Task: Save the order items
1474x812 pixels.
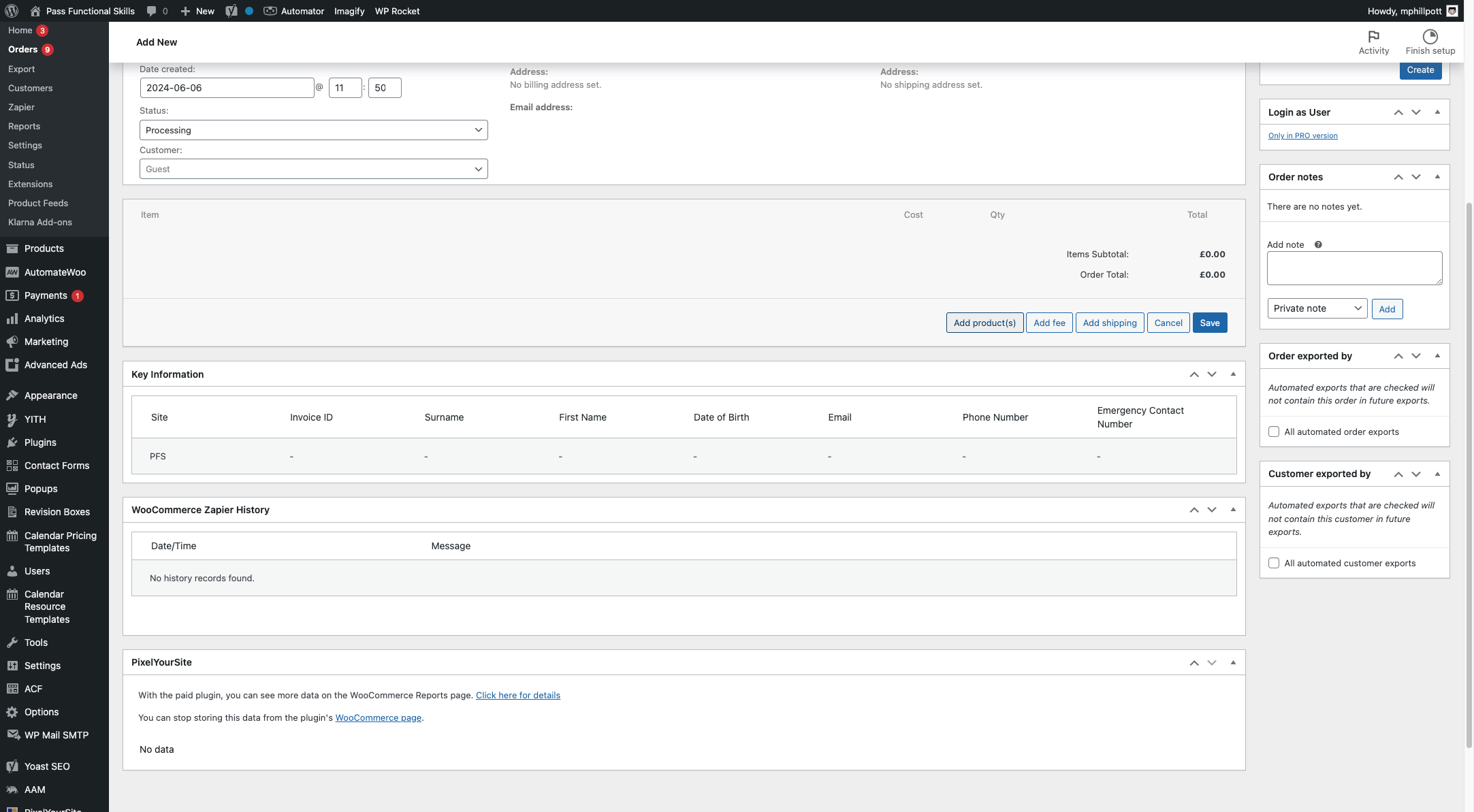Action: (1210, 323)
